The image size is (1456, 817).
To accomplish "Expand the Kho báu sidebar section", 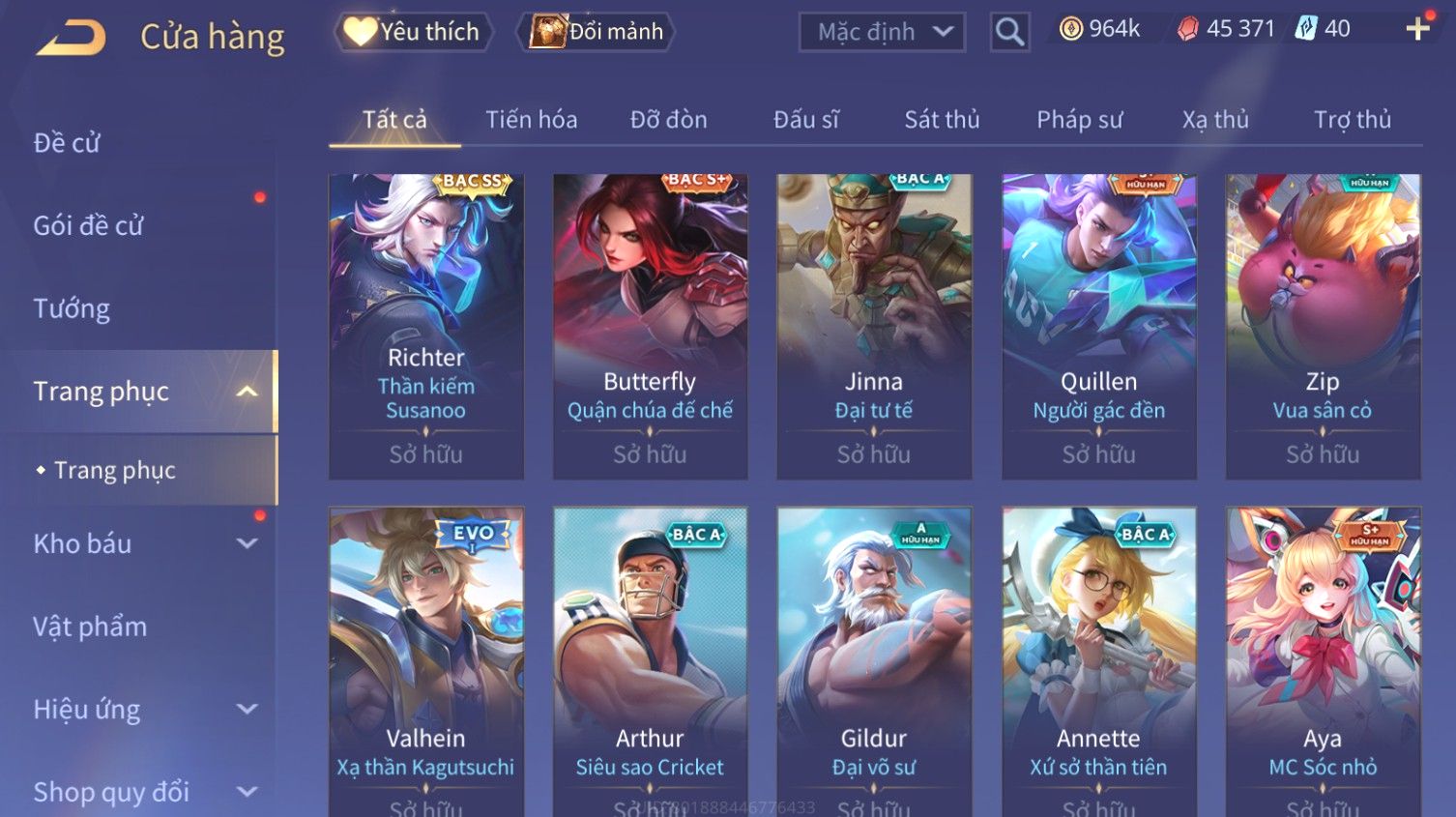I will (247, 543).
